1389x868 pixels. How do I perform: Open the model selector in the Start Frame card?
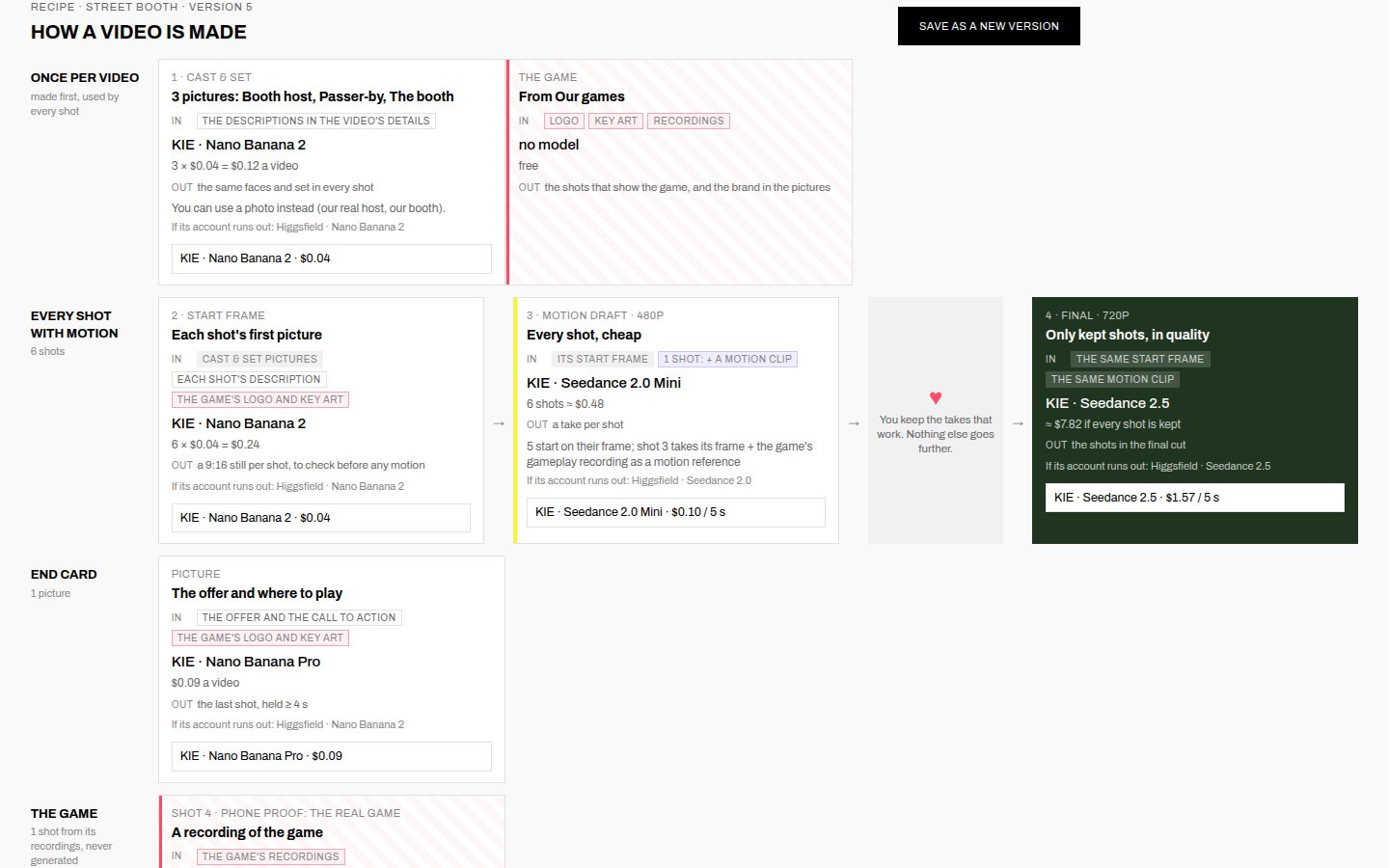coord(321,518)
